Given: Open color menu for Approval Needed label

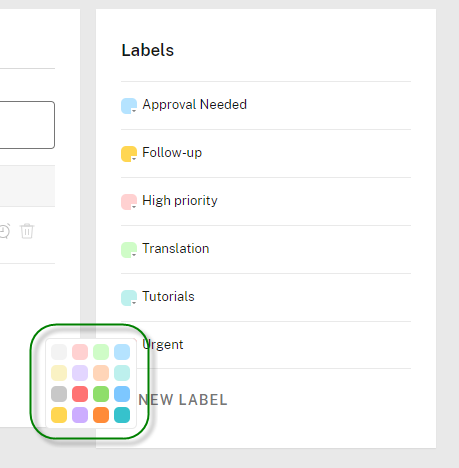Looking at the screenshot, I should pos(129,106).
